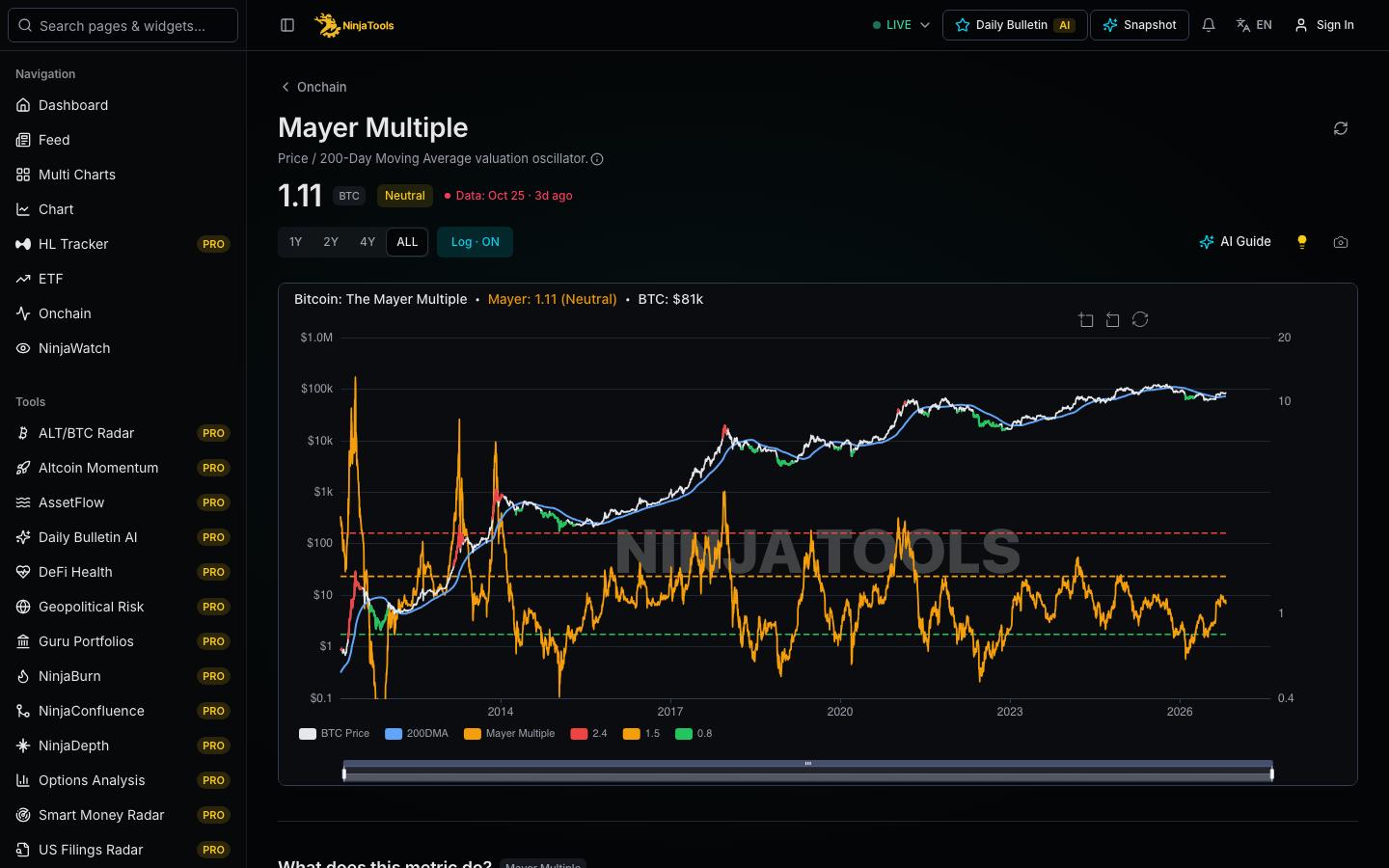Toggle the 2.4 threshold legend item
Viewport: 1389px width, 868px height.
point(589,734)
